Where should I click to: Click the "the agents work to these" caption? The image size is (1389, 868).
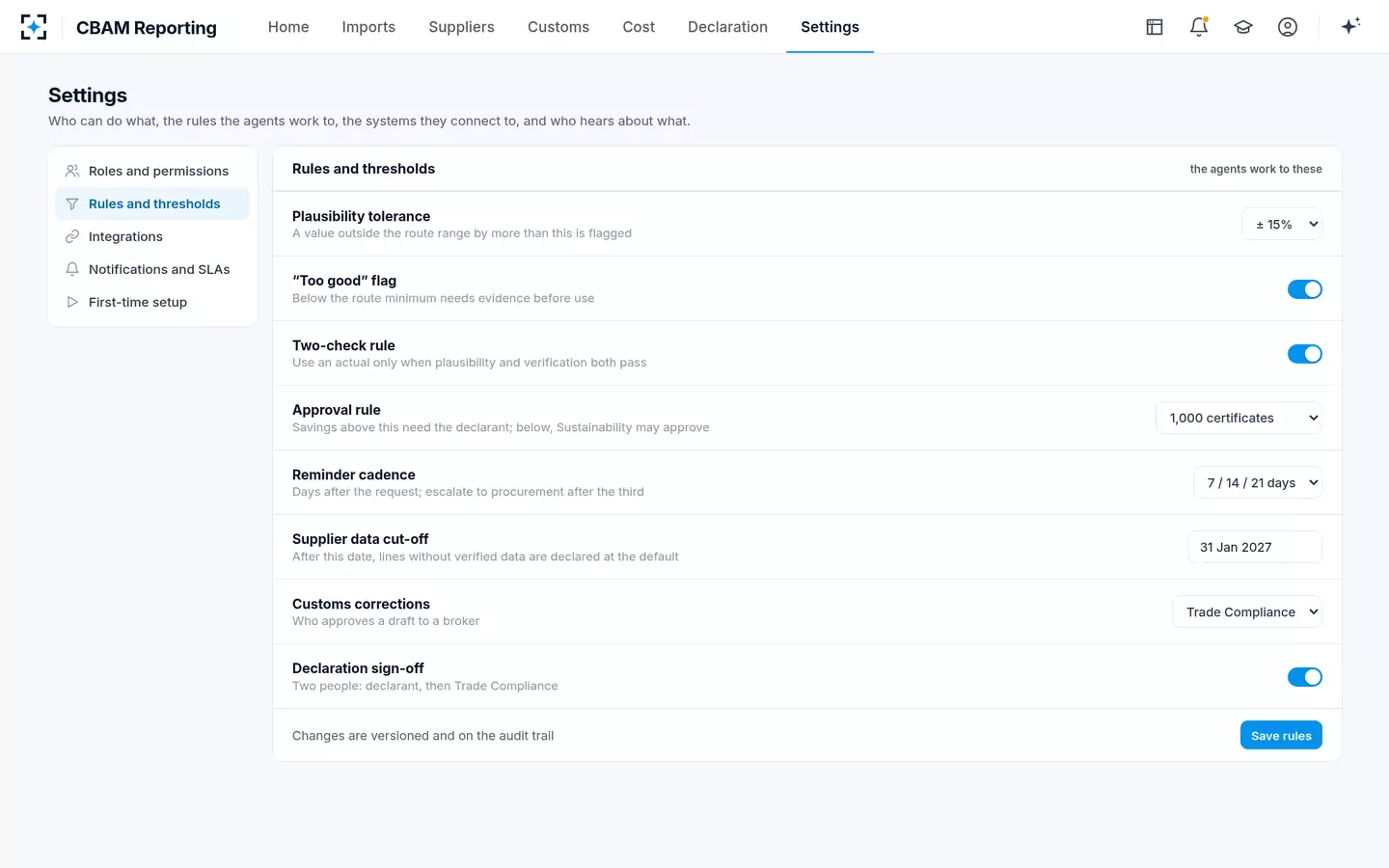1256,169
